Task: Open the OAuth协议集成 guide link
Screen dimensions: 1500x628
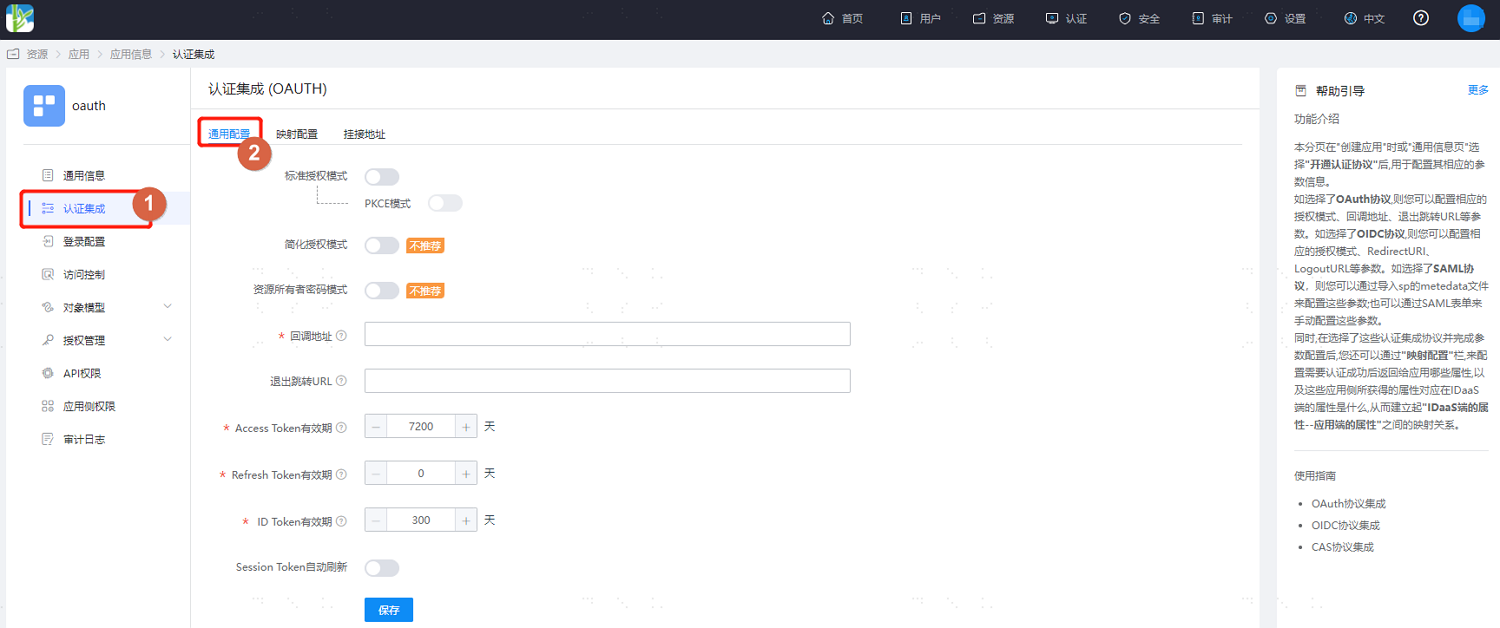Action: click(x=1349, y=504)
